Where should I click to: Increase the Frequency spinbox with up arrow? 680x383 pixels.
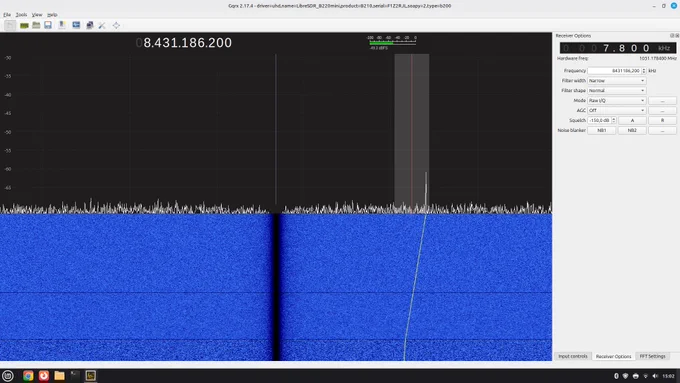[644, 69]
